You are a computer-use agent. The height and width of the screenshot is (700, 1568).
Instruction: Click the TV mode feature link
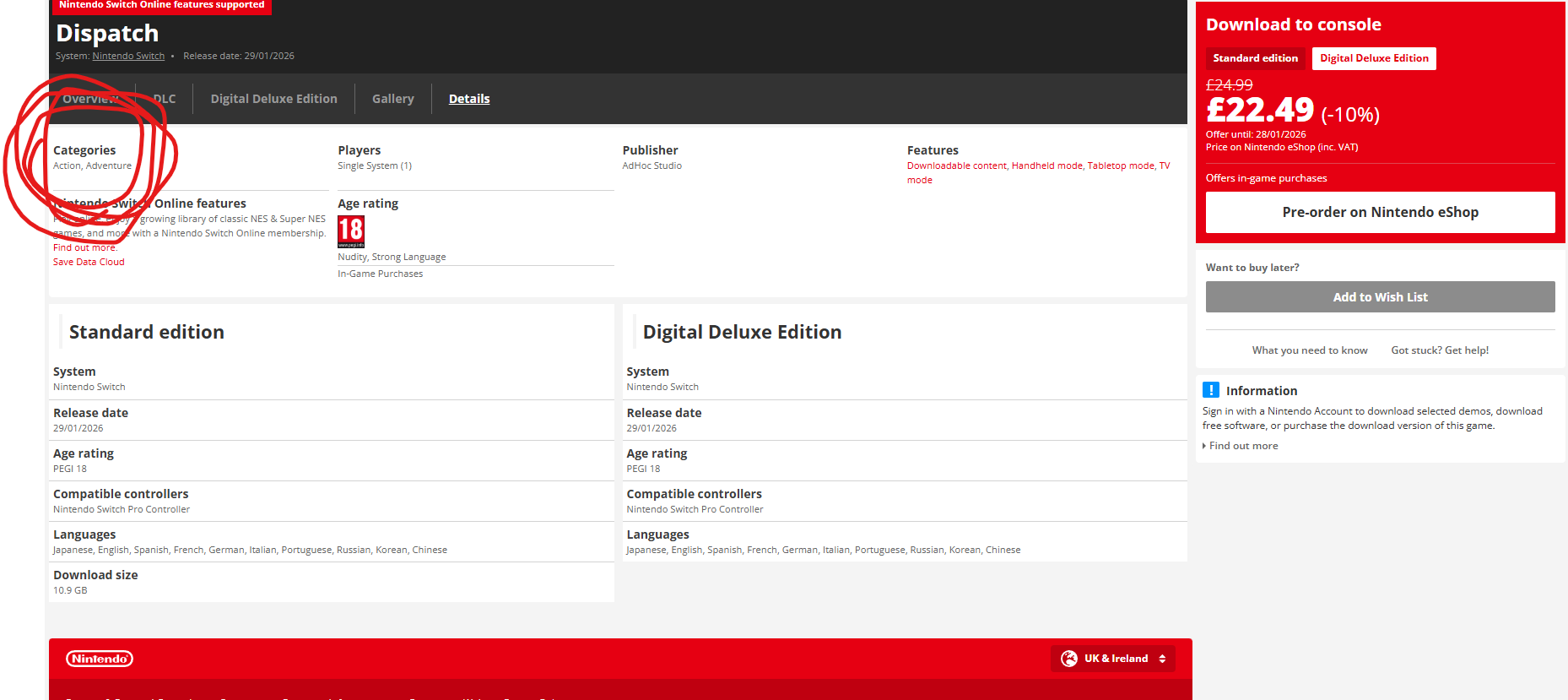click(1165, 166)
